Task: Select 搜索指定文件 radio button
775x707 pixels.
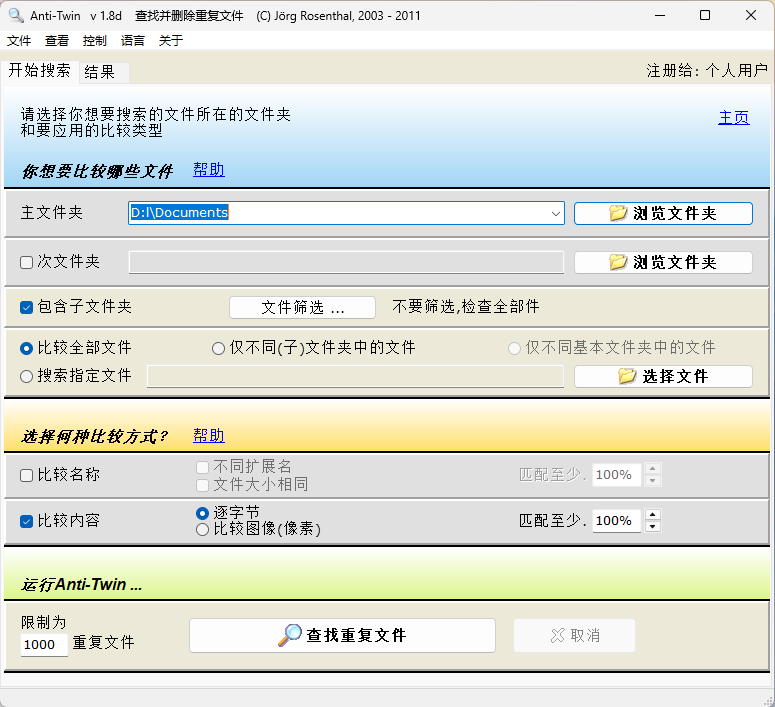Action: (x=26, y=377)
